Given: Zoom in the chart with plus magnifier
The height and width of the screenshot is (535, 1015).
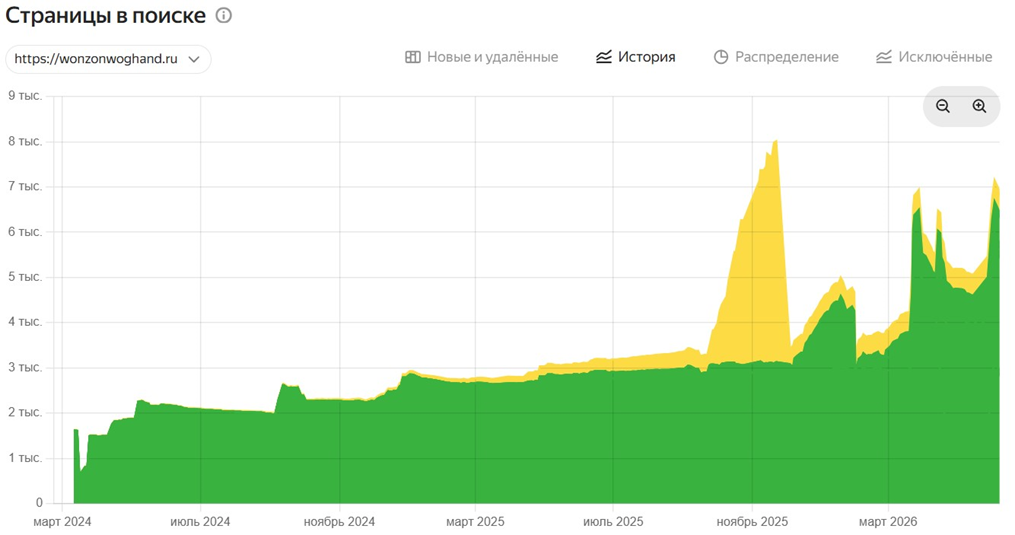Looking at the screenshot, I should (x=979, y=106).
